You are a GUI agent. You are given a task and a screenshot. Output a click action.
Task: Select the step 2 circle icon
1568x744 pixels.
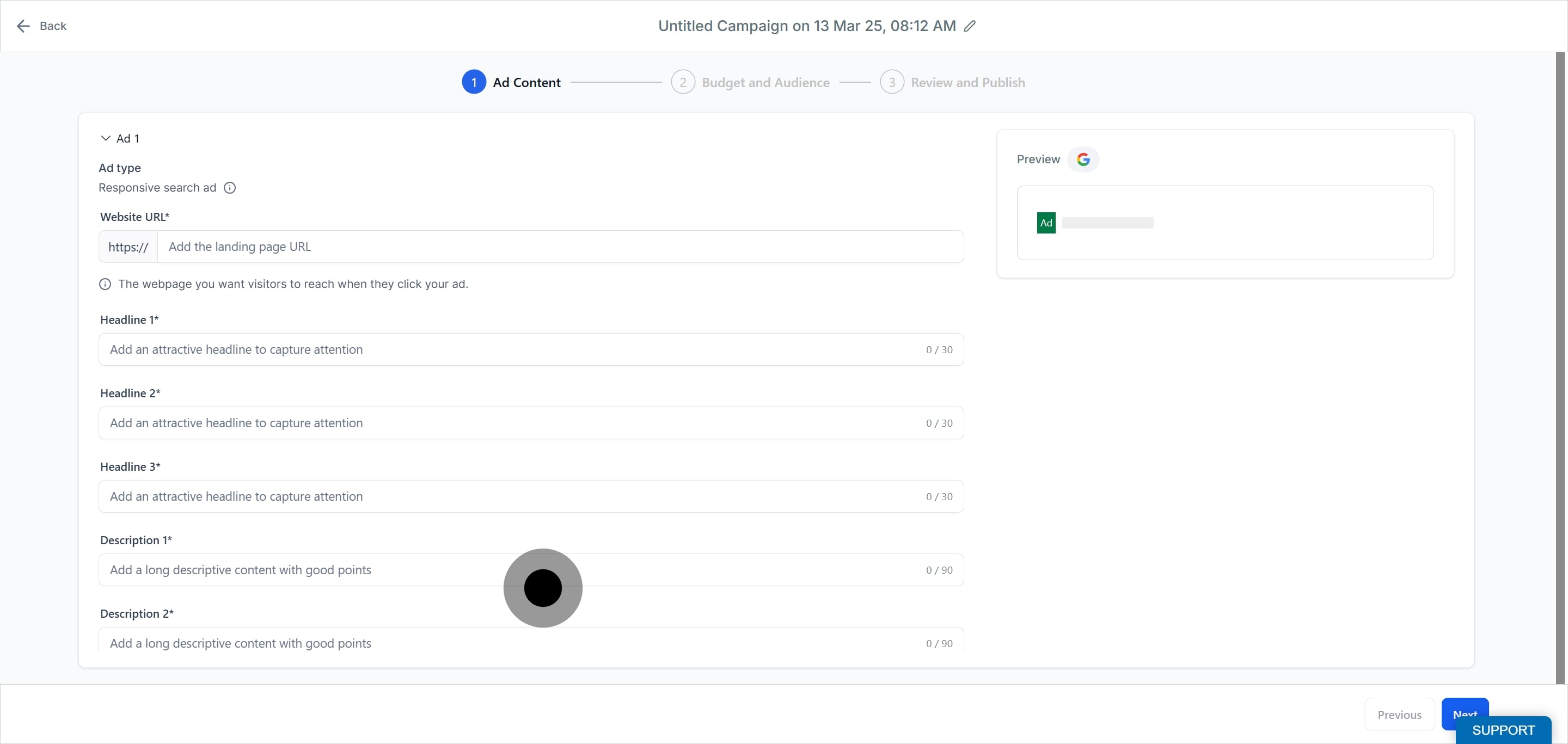click(683, 82)
